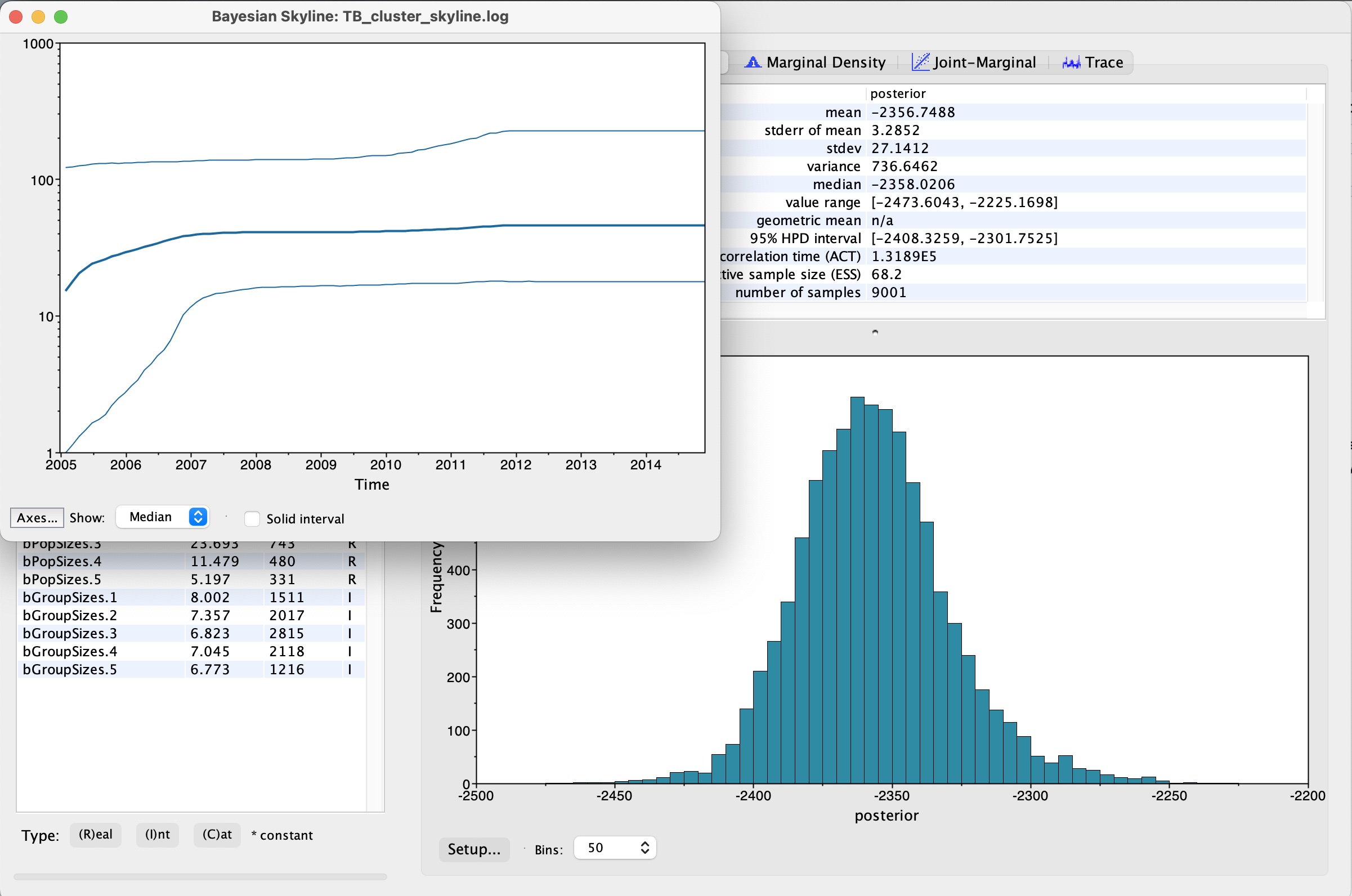
Task: Click the Trace plot icon
Action: pos(1071,62)
